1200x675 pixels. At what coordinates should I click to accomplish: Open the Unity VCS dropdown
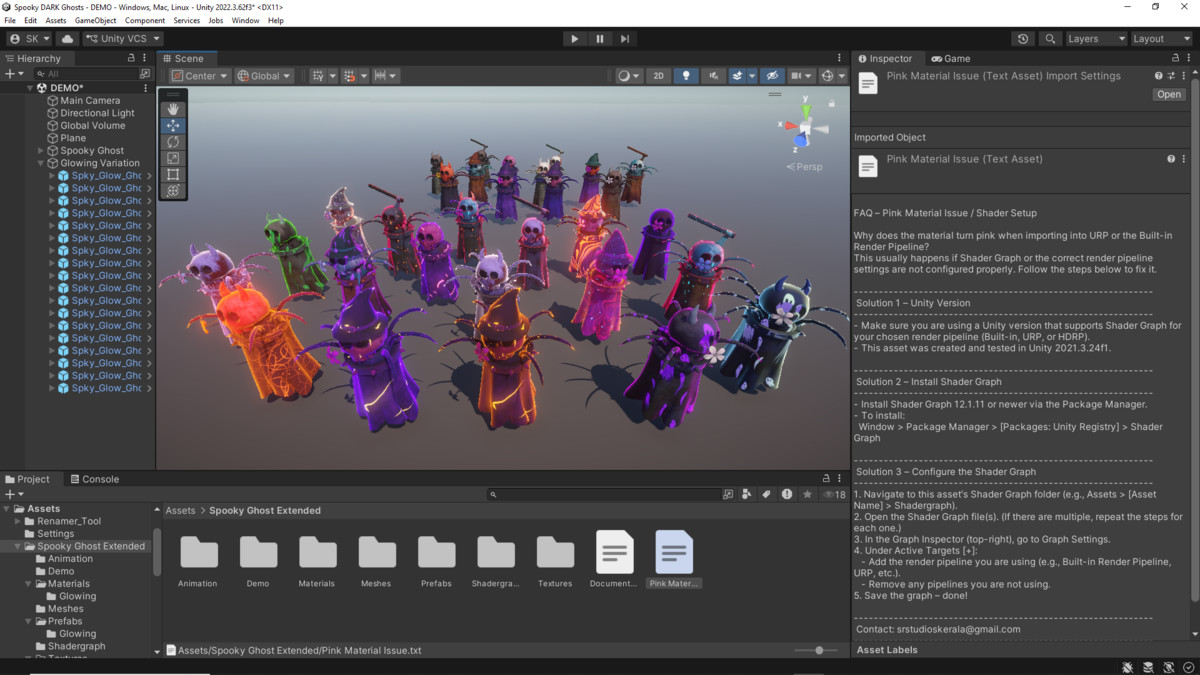click(123, 39)
